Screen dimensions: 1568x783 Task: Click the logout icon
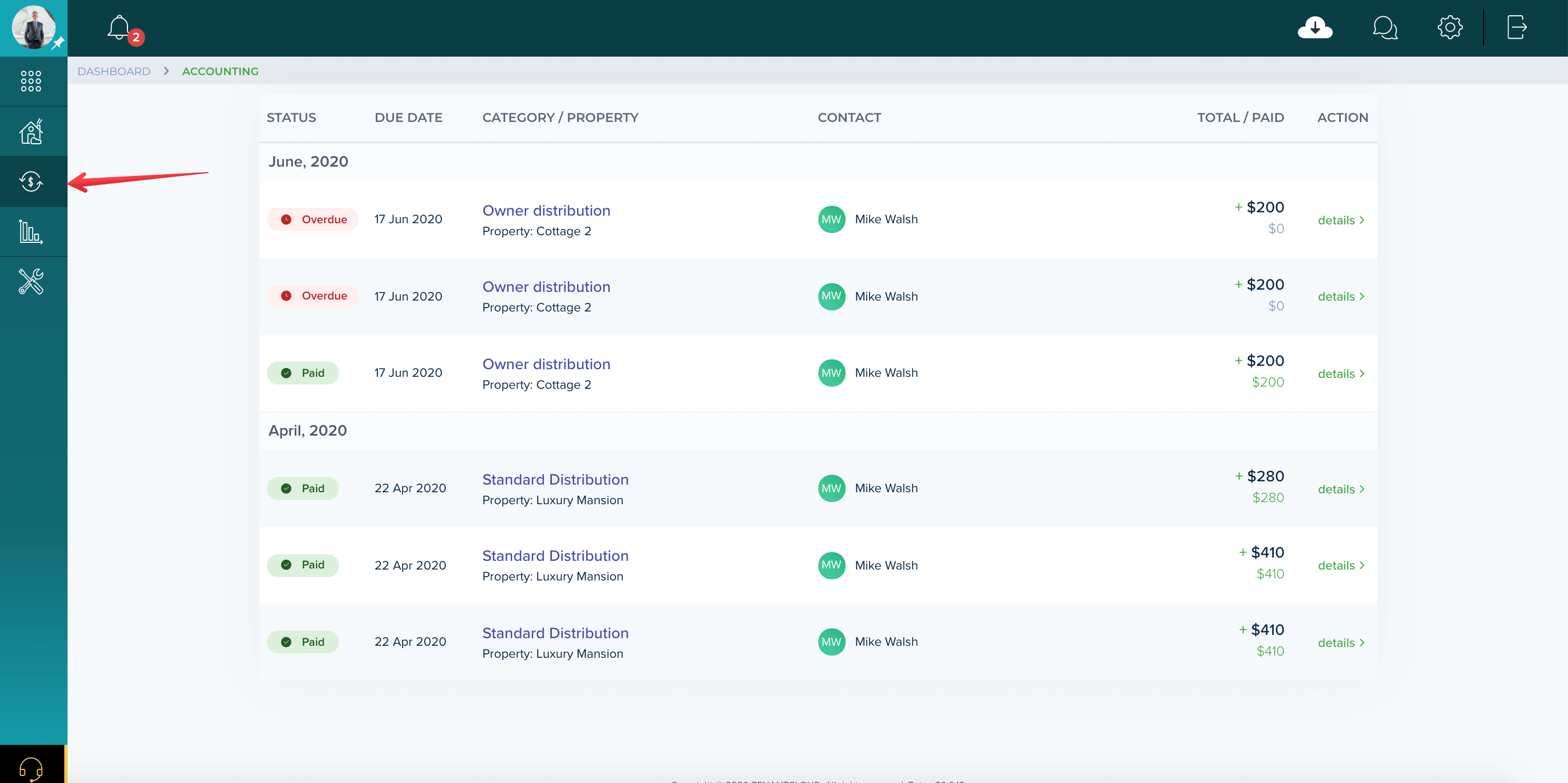[1516, 27]
